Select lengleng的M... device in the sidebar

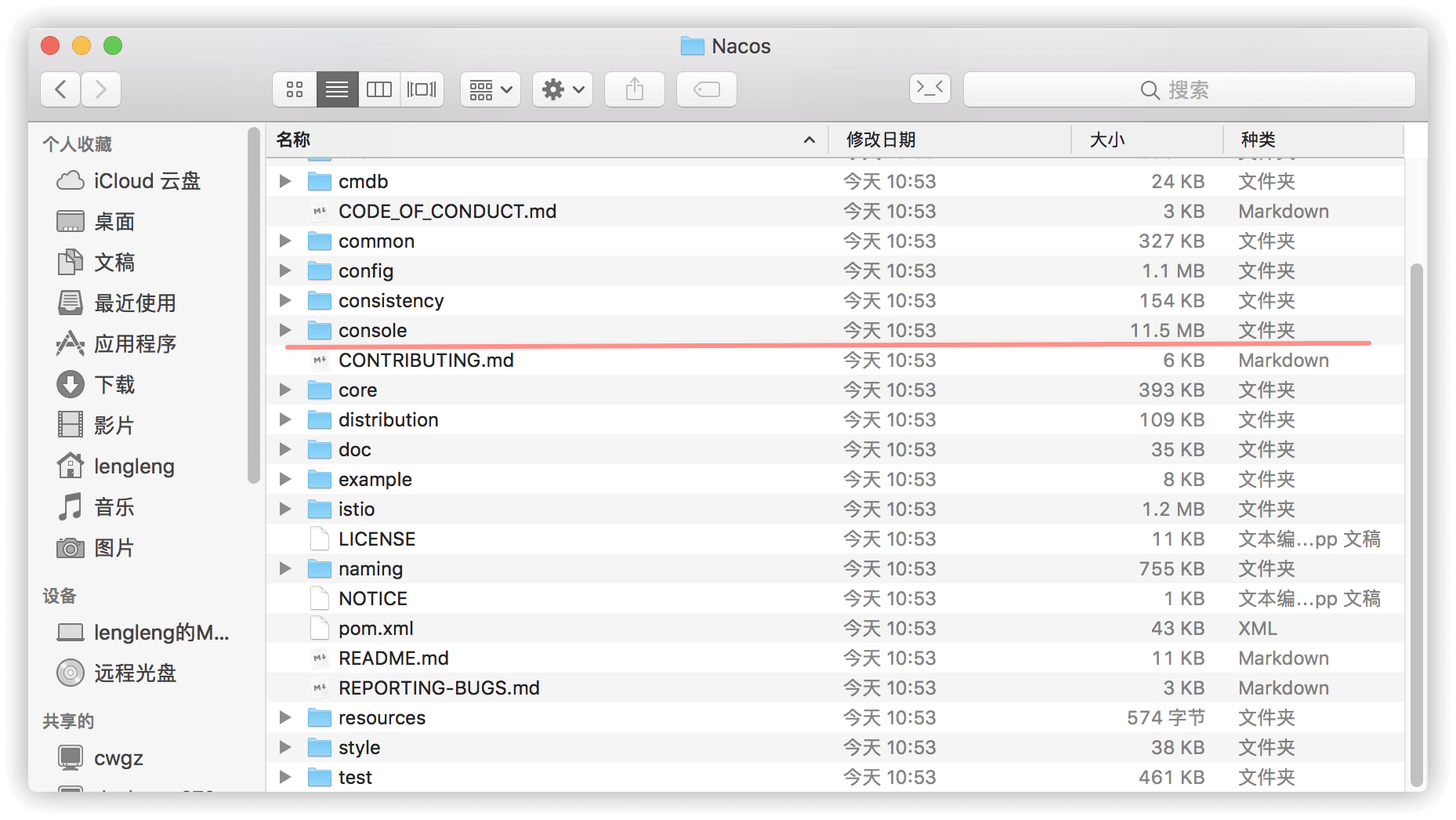tap(143, 633)
